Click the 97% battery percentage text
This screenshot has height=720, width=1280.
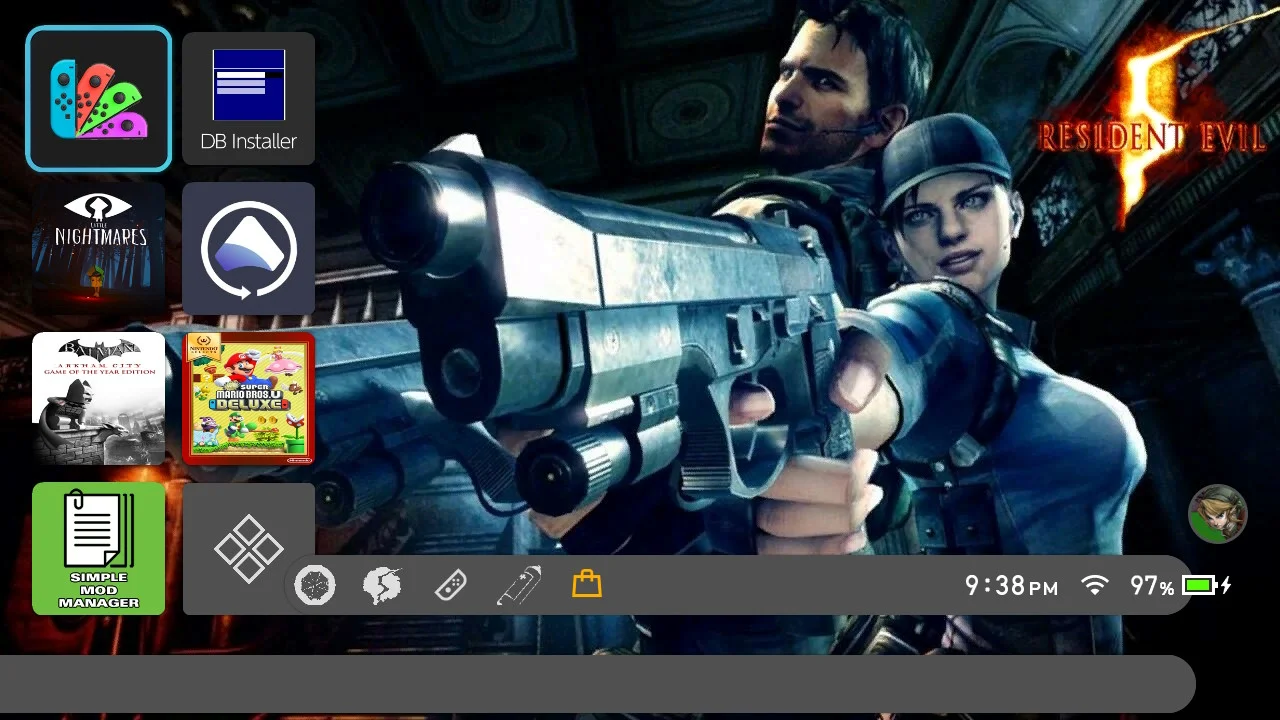pos(1152,586)
